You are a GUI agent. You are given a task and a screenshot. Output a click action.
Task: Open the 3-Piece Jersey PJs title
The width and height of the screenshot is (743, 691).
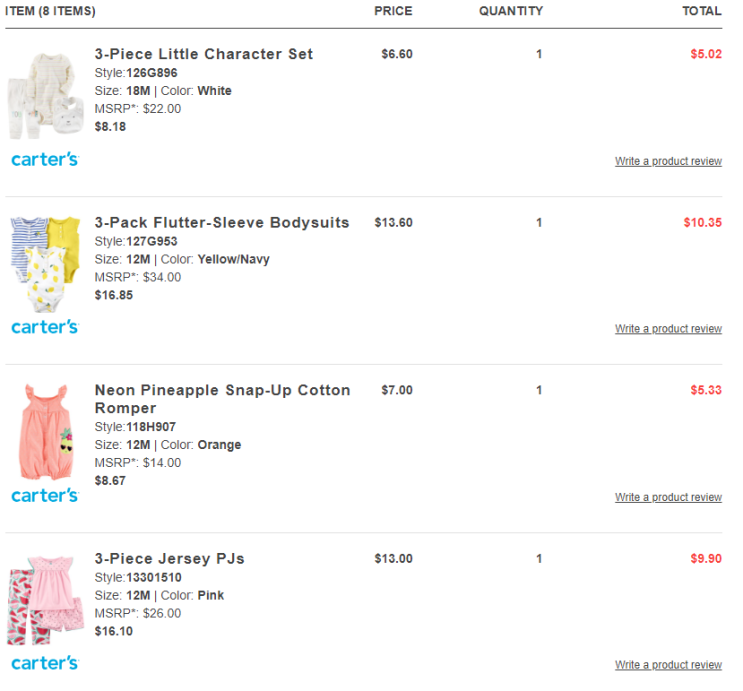pos(170,558)
